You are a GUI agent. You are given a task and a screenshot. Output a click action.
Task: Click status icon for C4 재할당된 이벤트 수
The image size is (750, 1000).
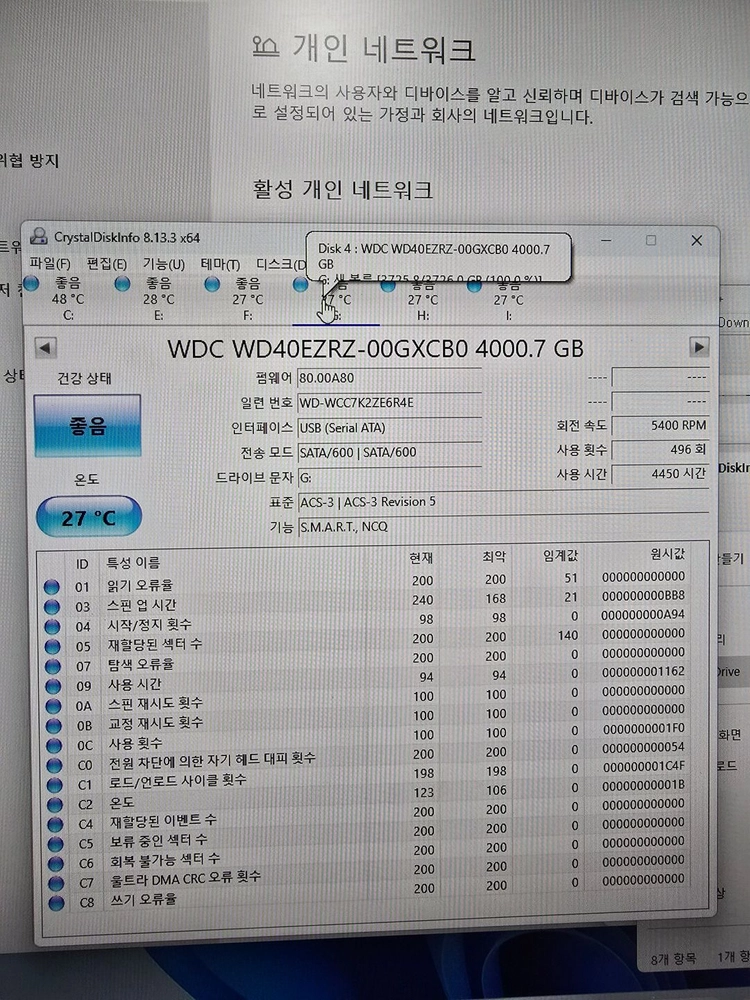55,825
